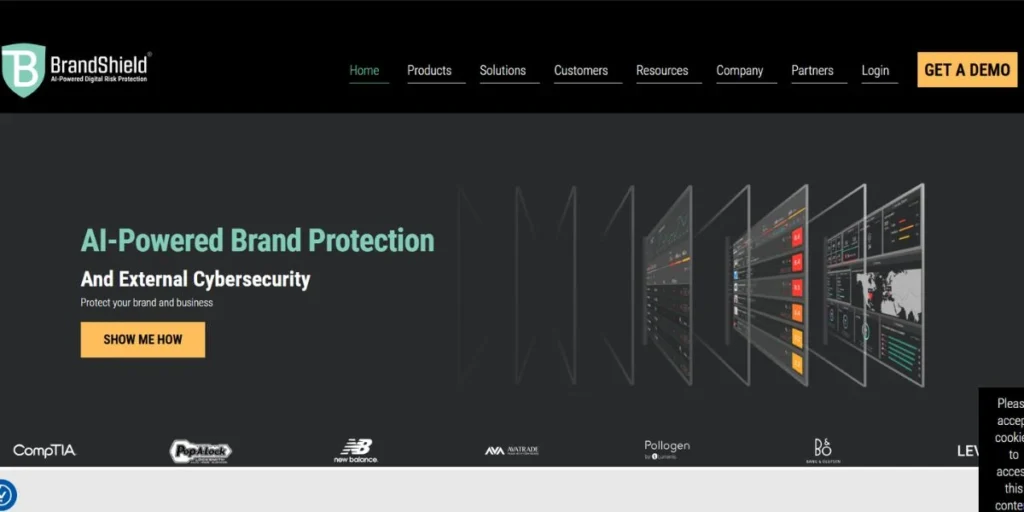Click the And External Cybersecurity subheading

coord(195,280)
